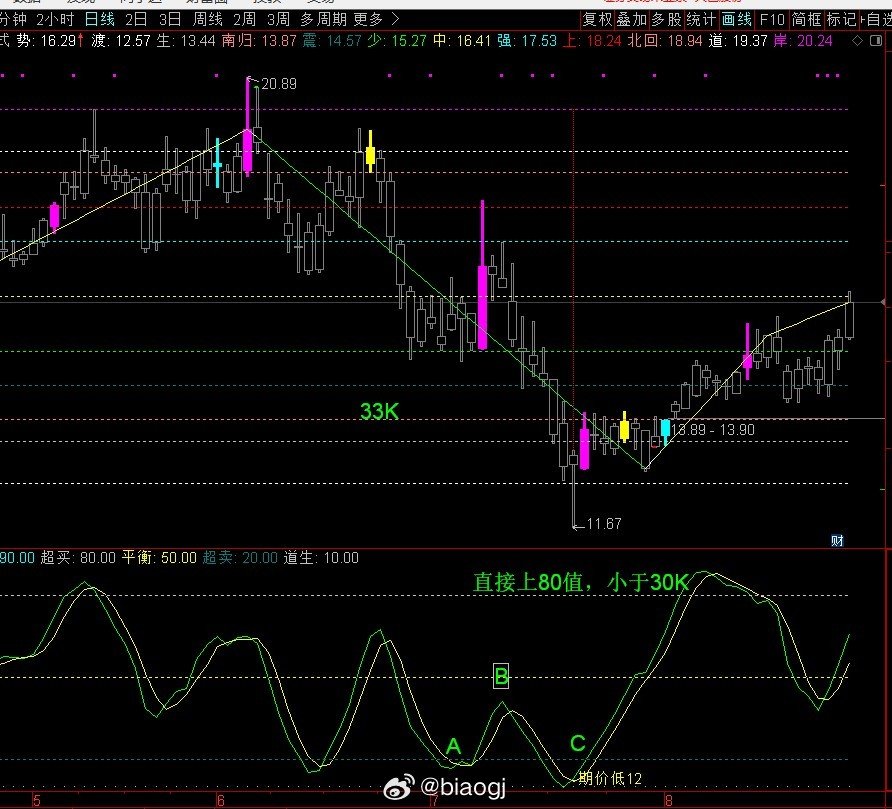892x809 pixels.
Task: Toggle the panel layout icon at top right
Action: tap(876, 41)
